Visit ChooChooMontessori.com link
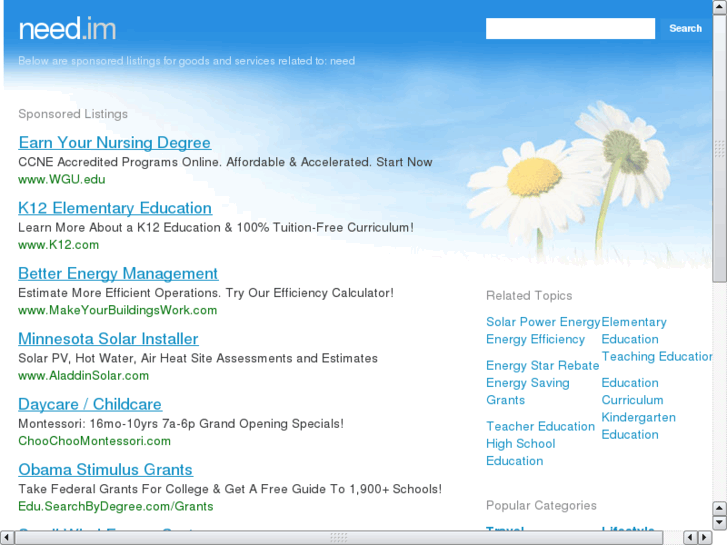 pyautogui.click(x=95, y=441)
